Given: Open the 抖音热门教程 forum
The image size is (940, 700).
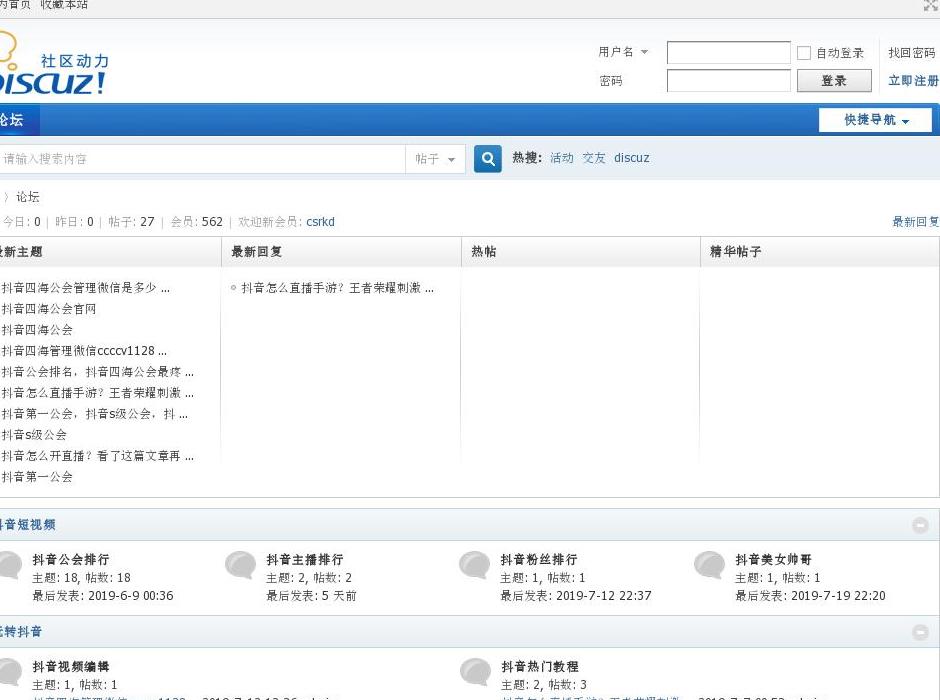Looking at the screenshot, I should tap(540, 666).
